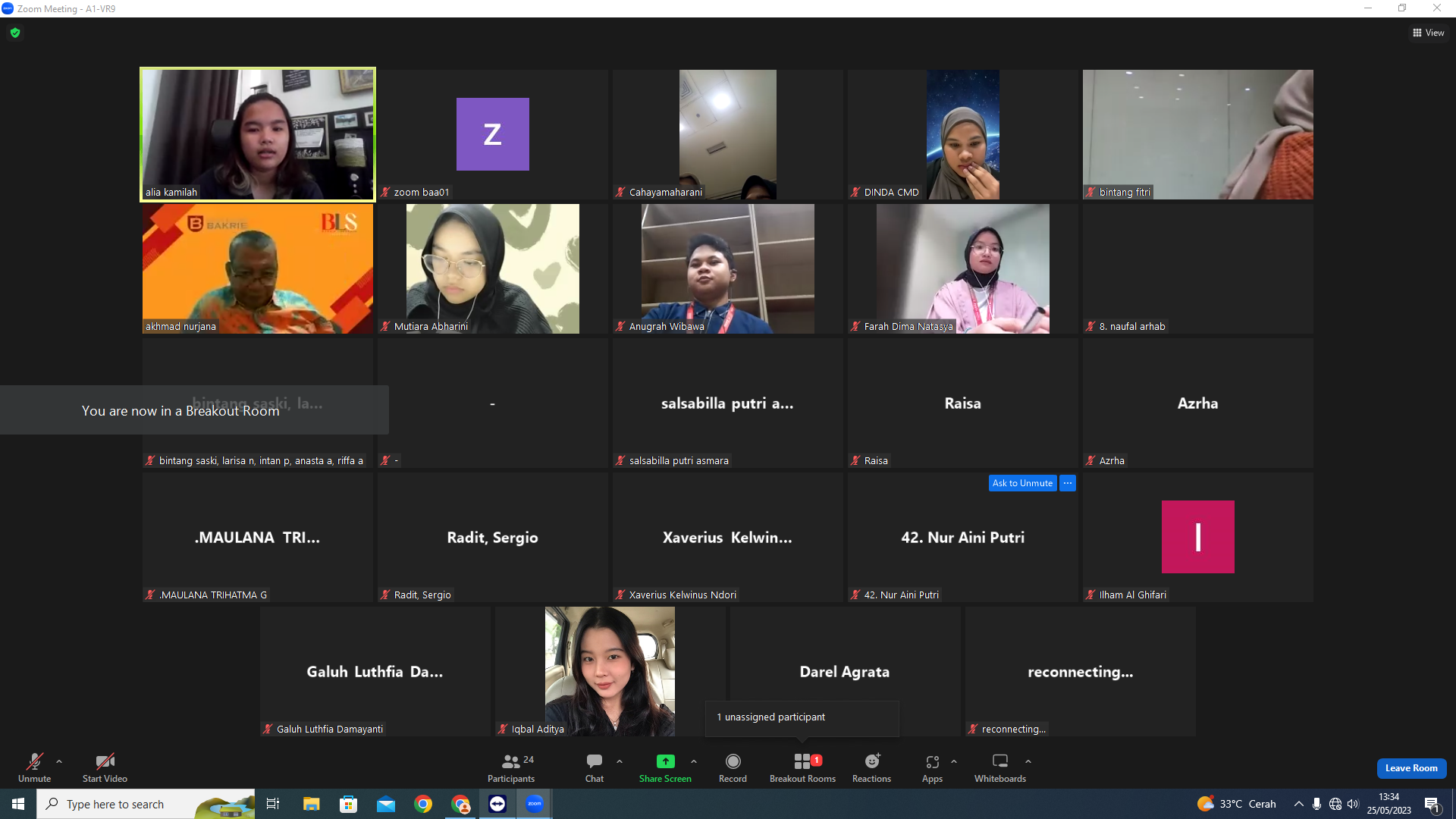This screenshot has height=819, width=1456.
Task: Click the green Share Screen icon
Action: coord(665,761)
